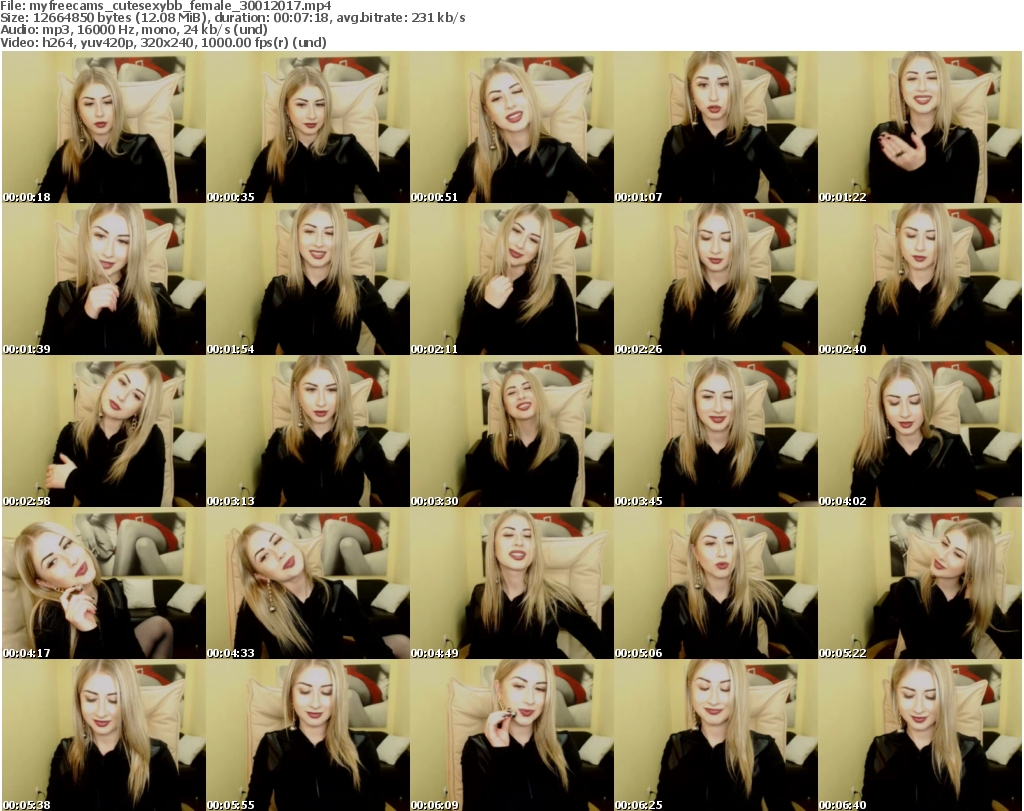Click the 'File:' header line with the .mp4 name

(x=166, y=6)
